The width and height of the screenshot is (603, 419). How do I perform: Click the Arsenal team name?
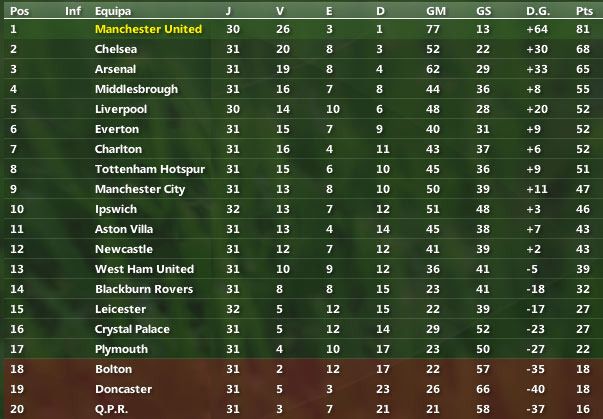pos(116,69)
